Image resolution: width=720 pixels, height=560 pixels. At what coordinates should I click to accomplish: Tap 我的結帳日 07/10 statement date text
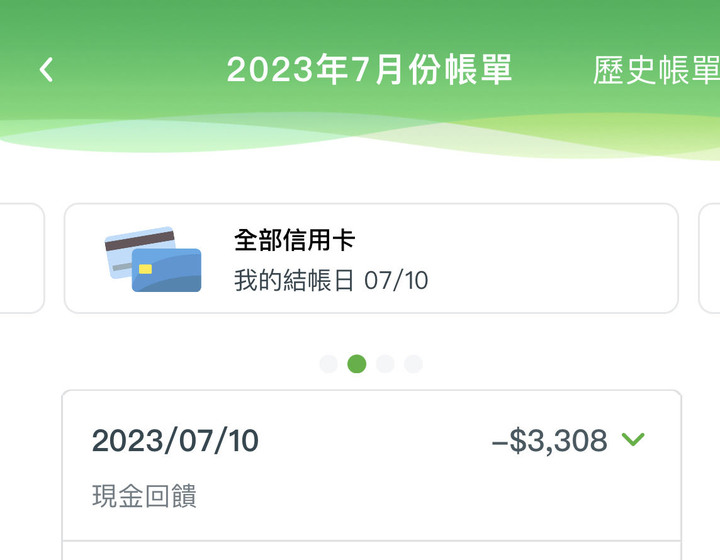[x=331, y=280]
